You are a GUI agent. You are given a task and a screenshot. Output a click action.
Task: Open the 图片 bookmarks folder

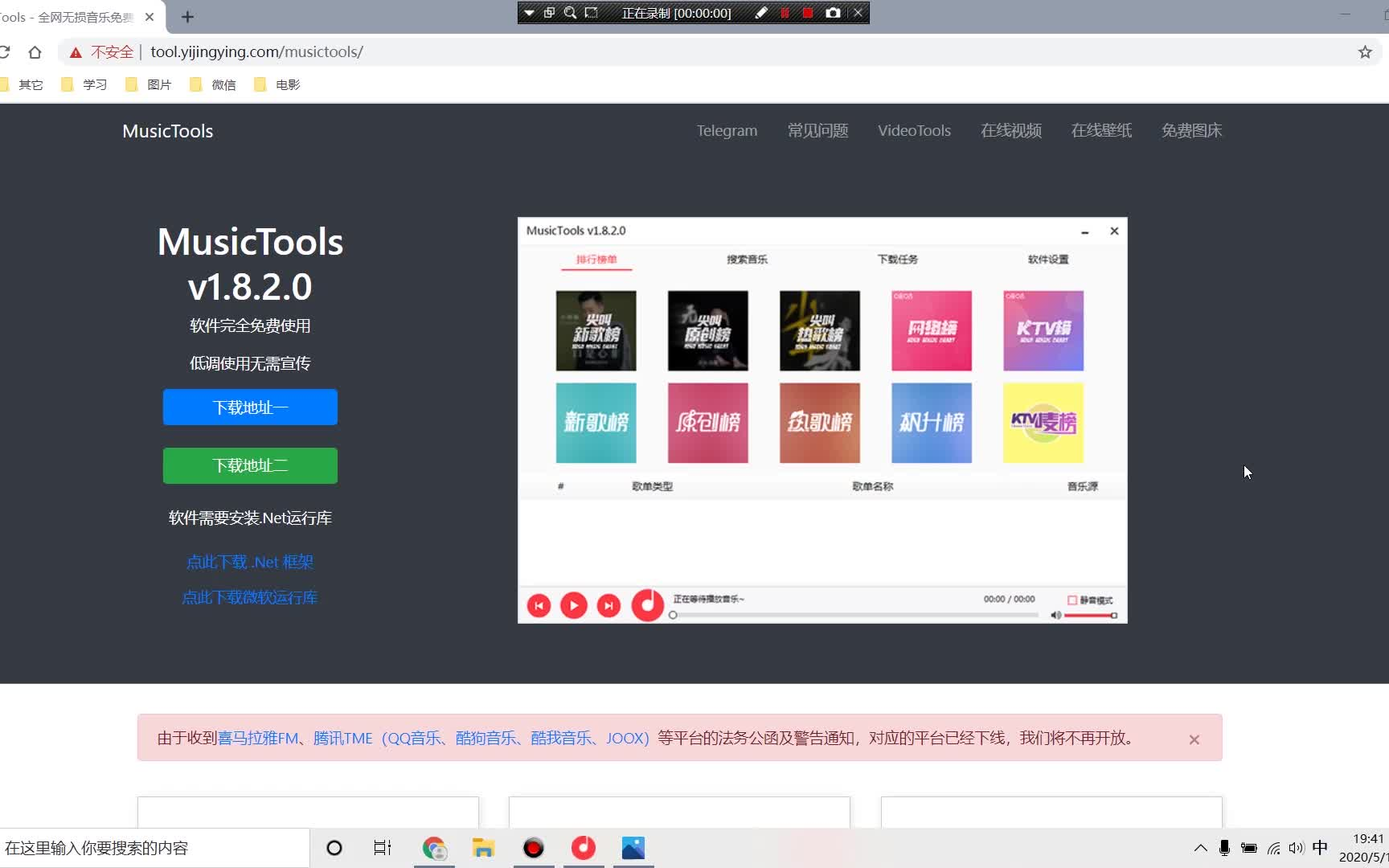tap(149, 84)
